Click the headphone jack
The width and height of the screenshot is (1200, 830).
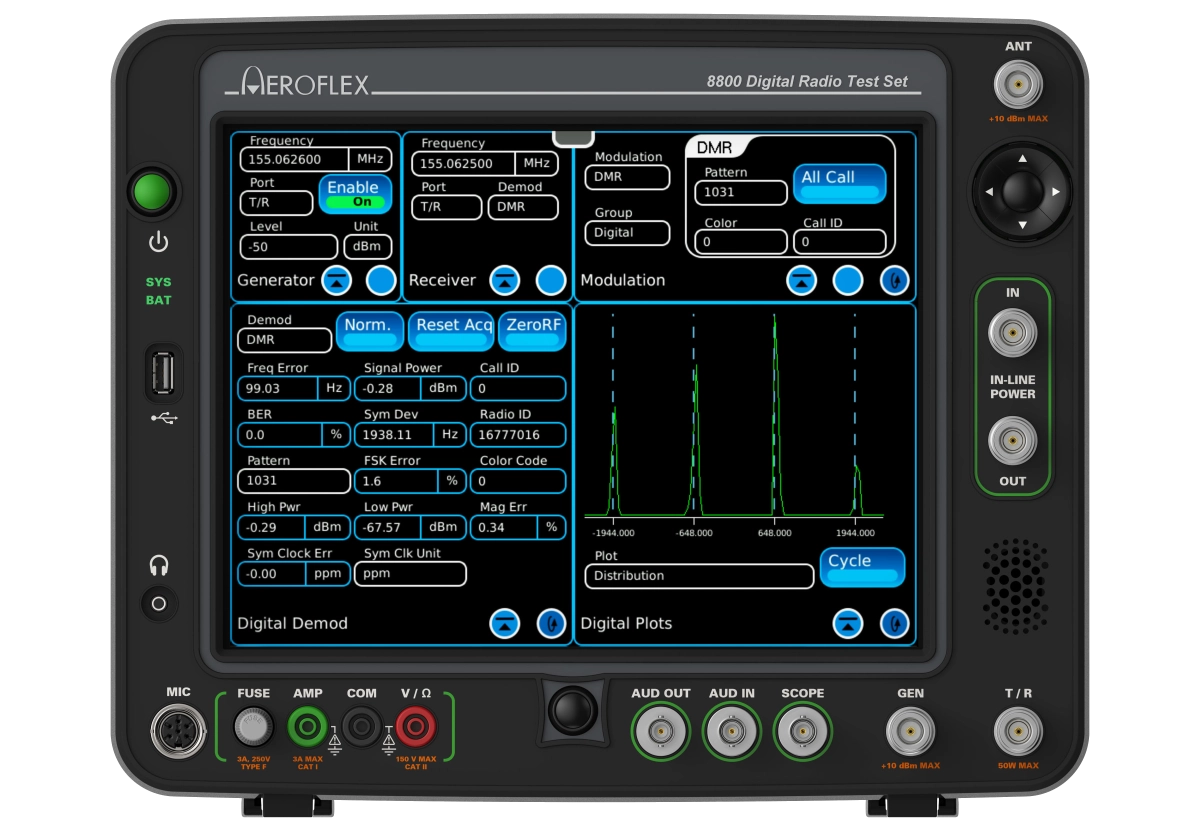click(x=158, y=604)
